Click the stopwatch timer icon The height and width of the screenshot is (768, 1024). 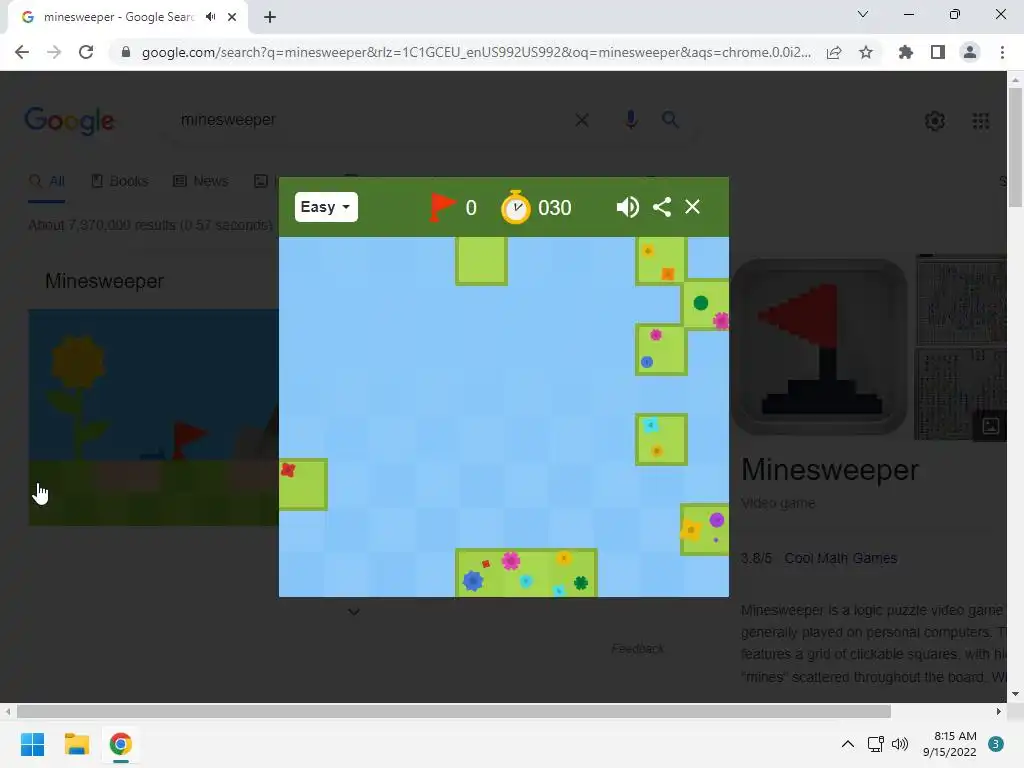click(515, 207)
